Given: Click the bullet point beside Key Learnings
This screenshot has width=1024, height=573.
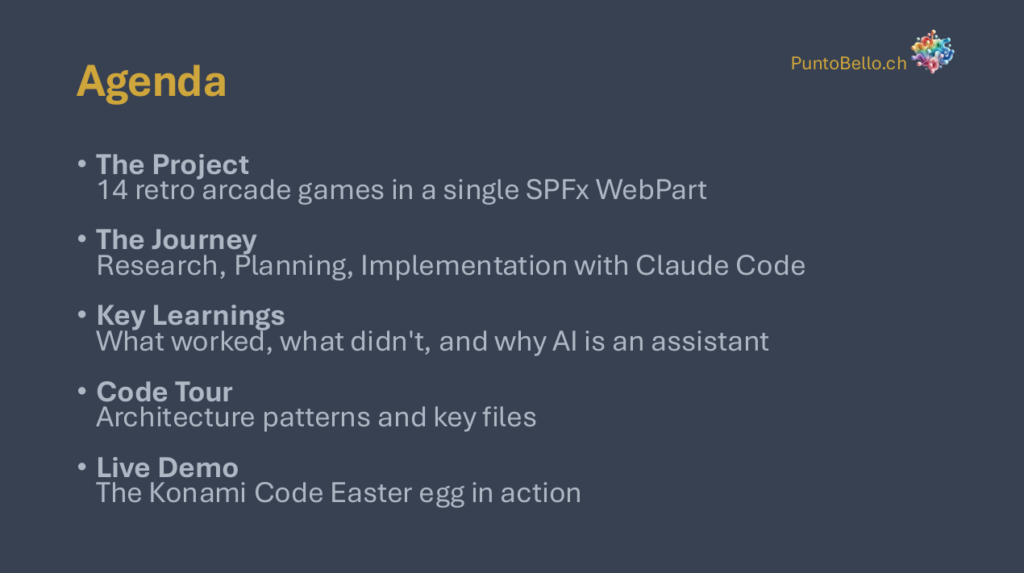Looking at the screenshot, I should [81, 315].
